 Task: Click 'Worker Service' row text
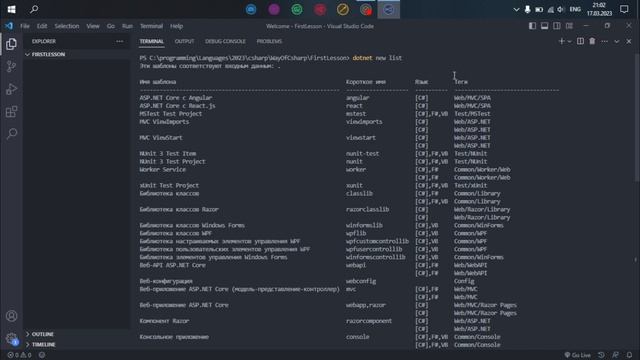pyautogui.click(x=162, y=170)
